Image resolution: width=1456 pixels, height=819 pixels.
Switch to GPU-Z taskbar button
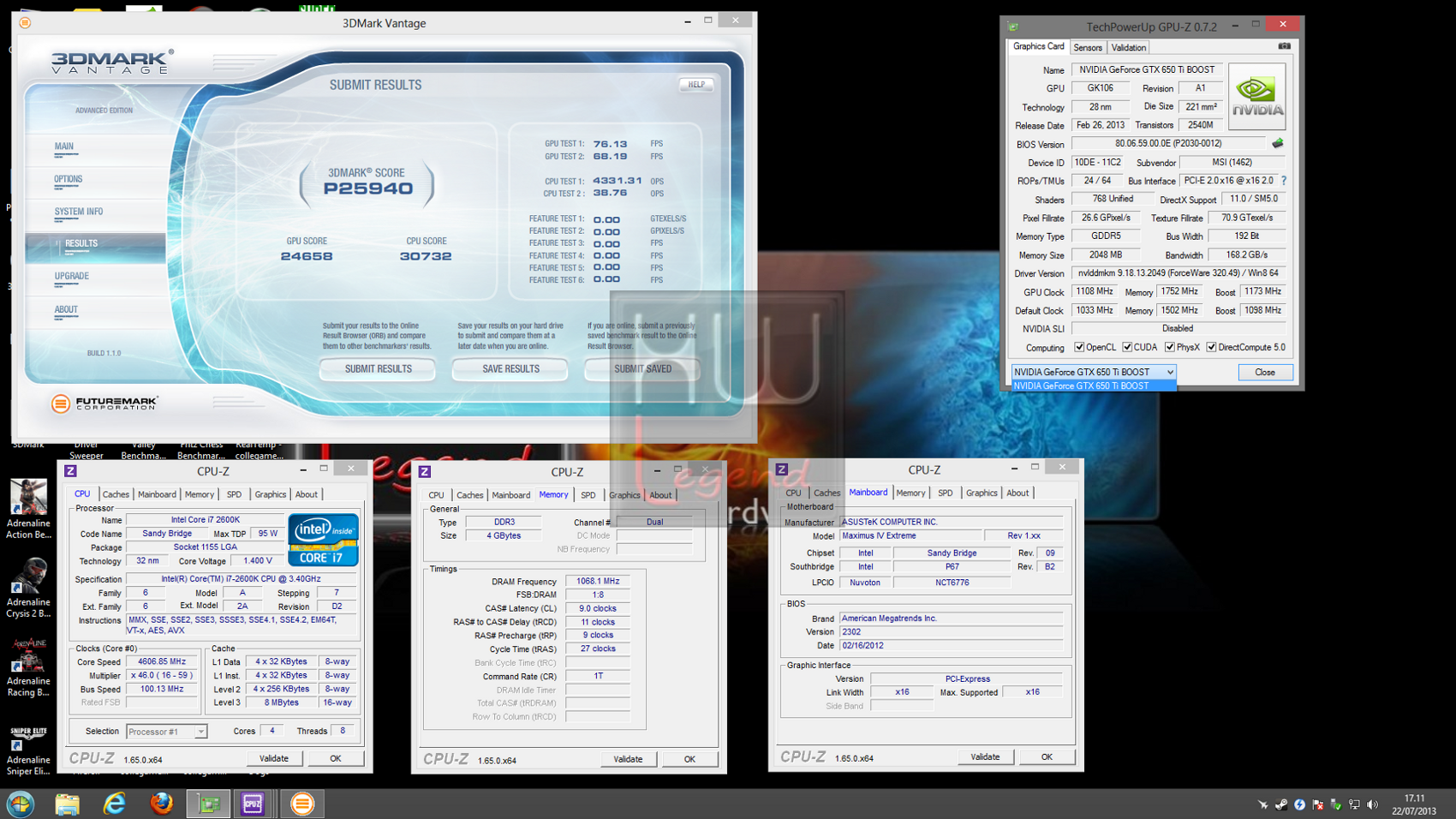(208, 804)
